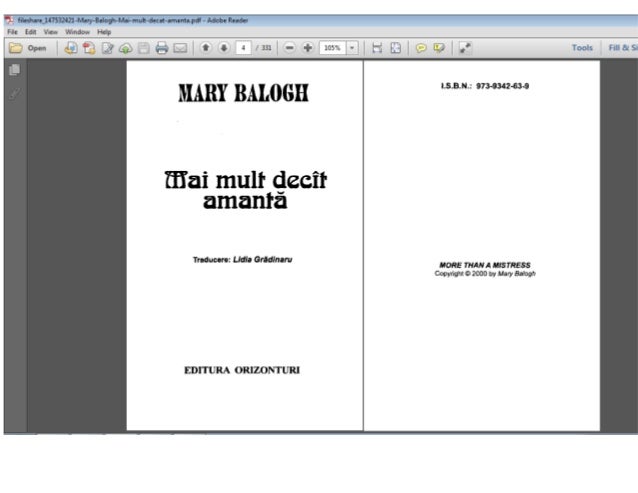The width and height of the screenshot is (638, 493).
Task: Open the Help menu
Action: click(104, 32)
